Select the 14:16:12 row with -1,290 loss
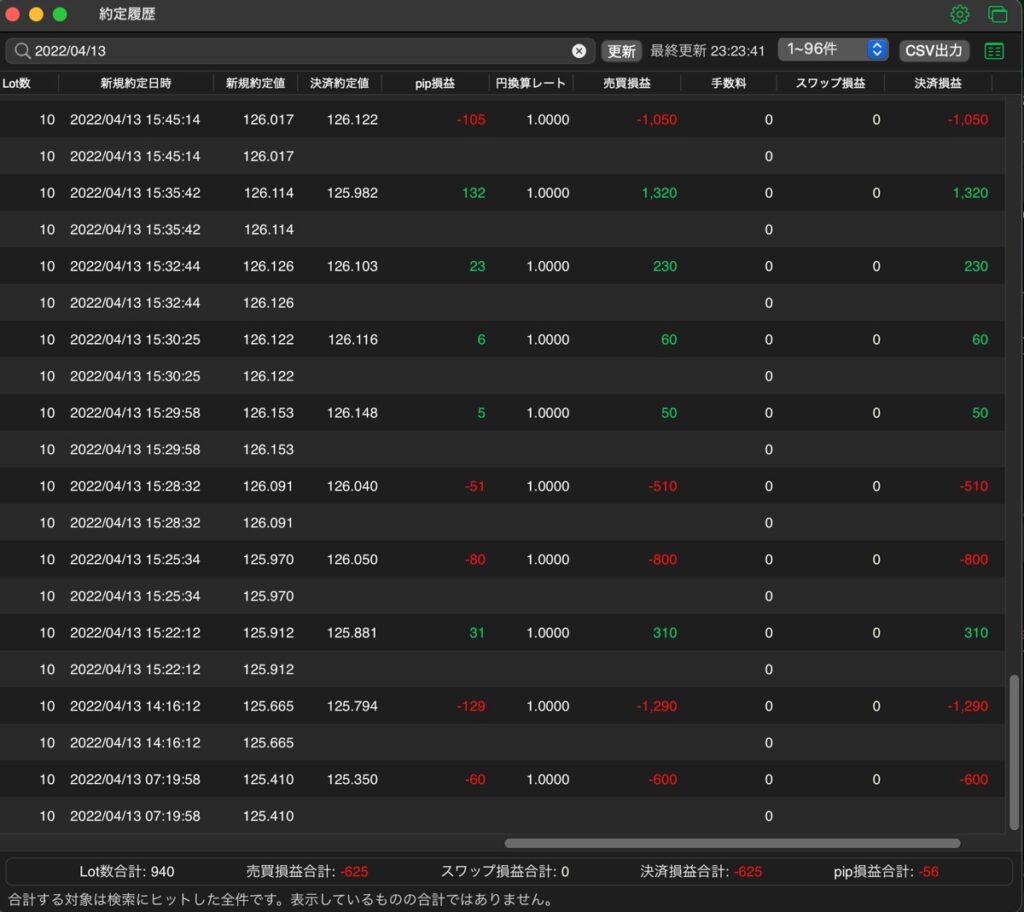This screenshot has height=912, width=1024. pos(502,706)
